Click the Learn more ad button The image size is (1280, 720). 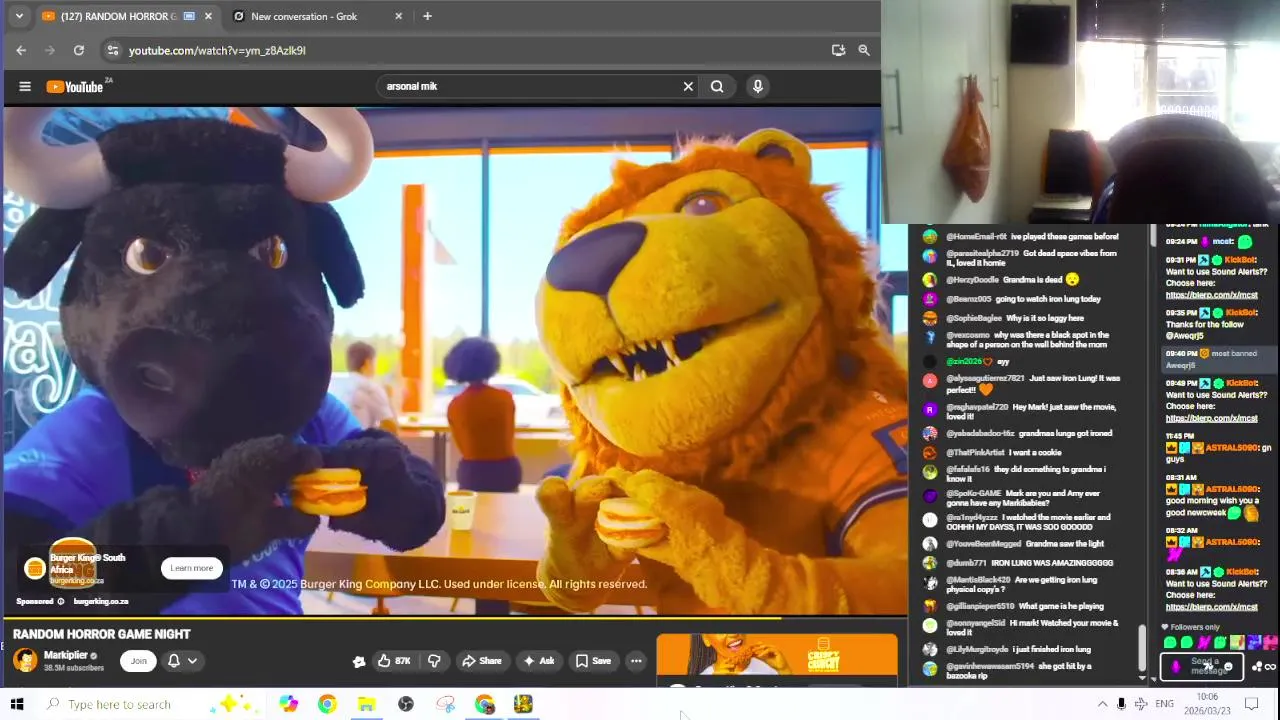191,568
